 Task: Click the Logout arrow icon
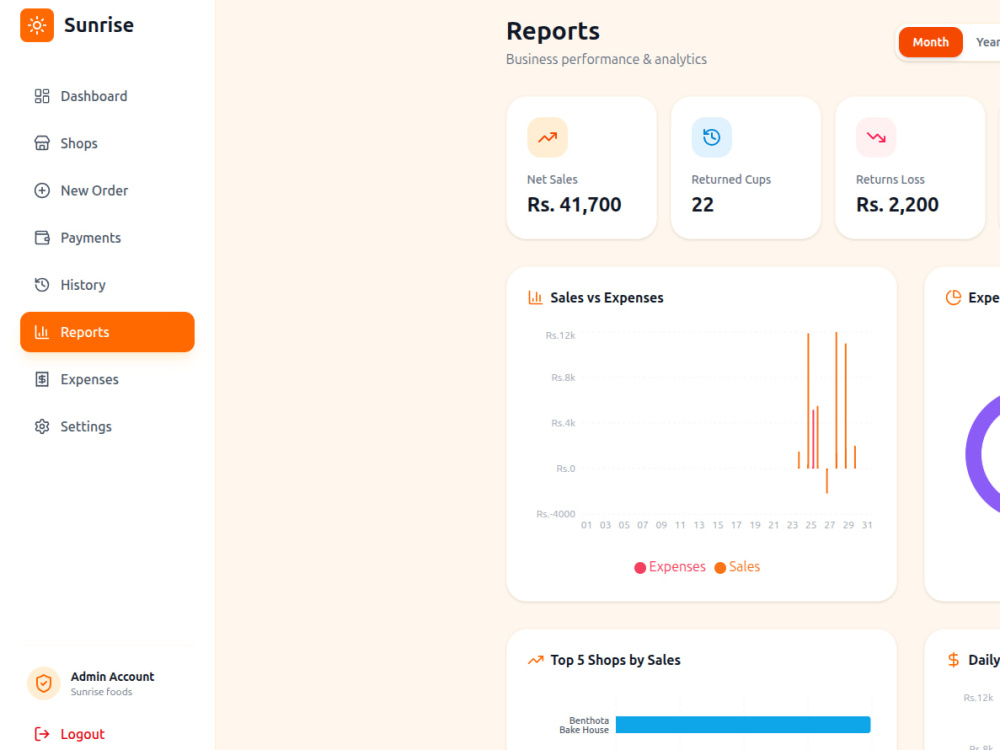42,734
